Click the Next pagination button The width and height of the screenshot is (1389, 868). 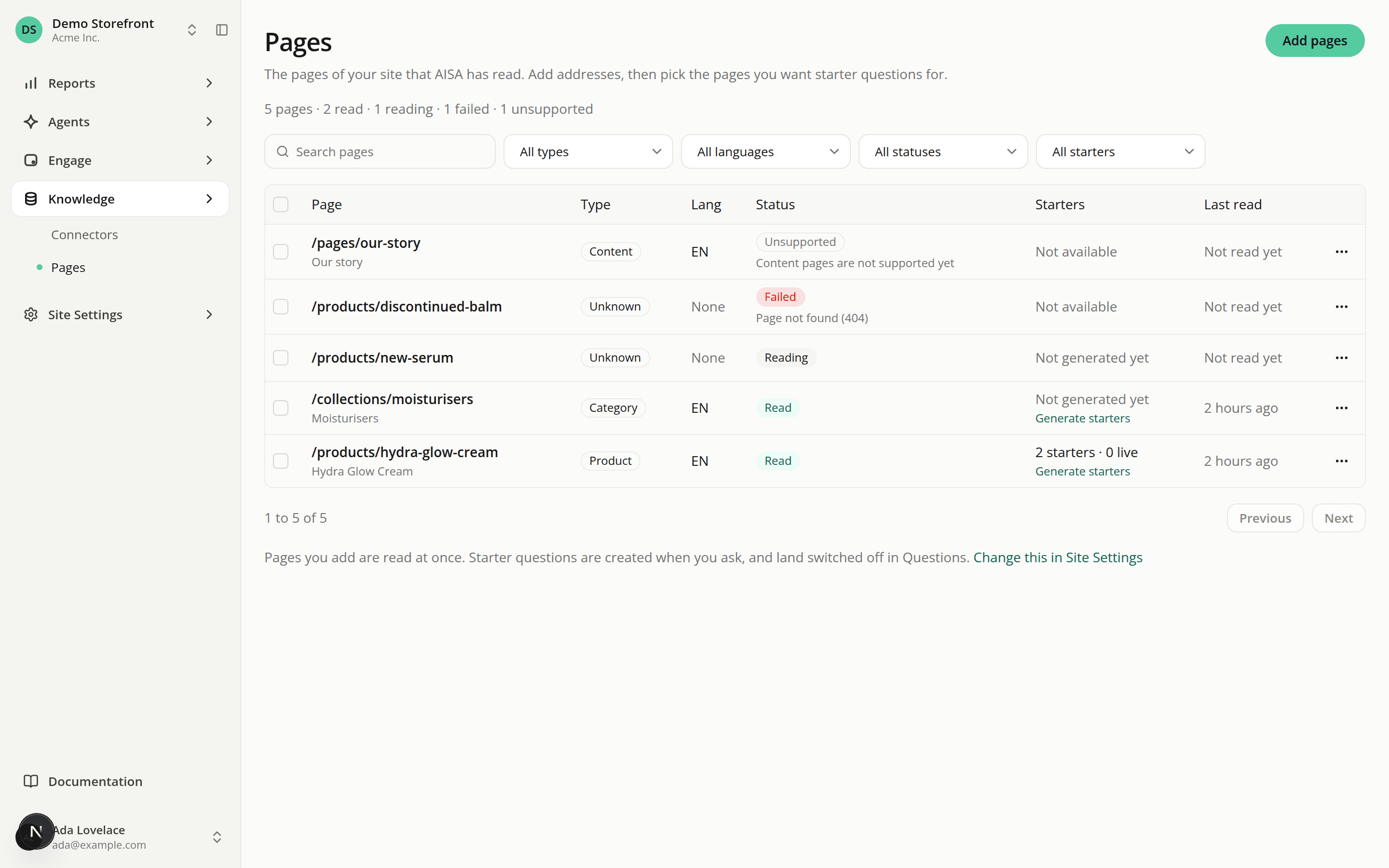point(1338,518)
